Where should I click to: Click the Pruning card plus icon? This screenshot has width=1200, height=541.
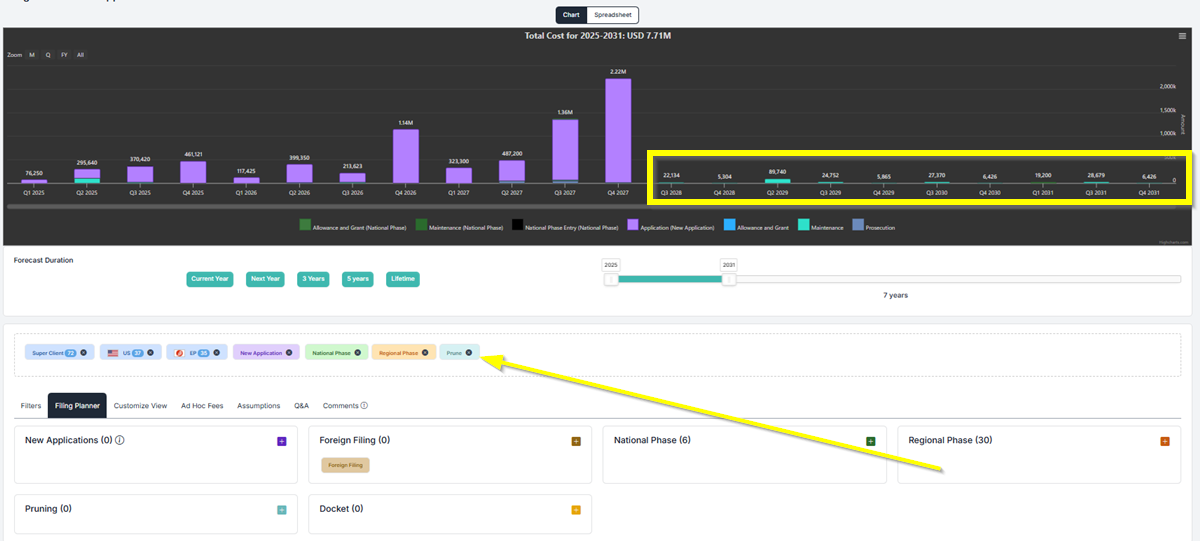(281, 510)
